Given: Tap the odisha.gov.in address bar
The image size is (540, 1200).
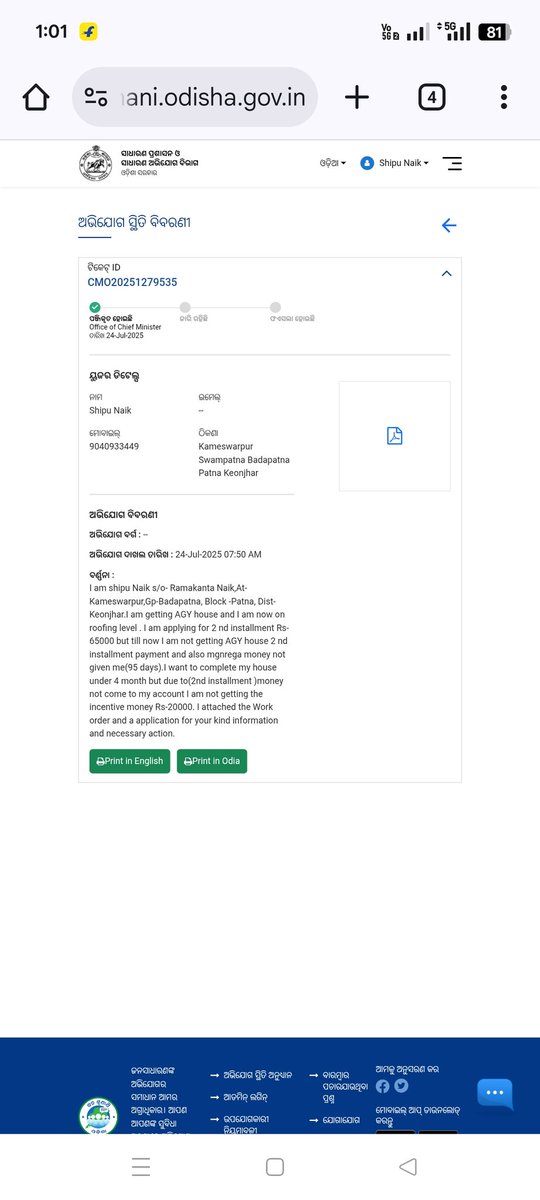Looking at the screenshot, I should 195,97.
